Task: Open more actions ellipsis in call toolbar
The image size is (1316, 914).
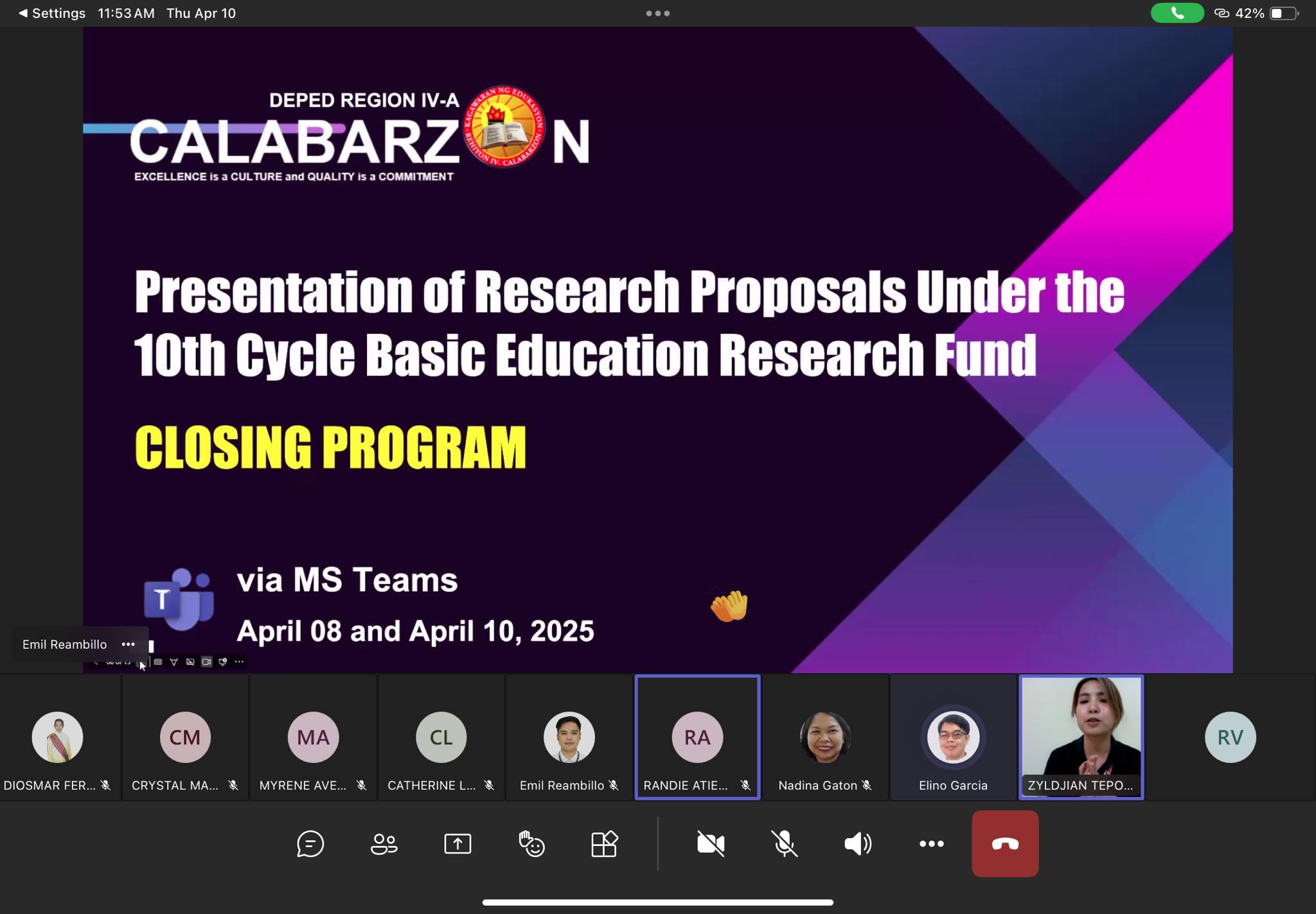Action: 932,843
